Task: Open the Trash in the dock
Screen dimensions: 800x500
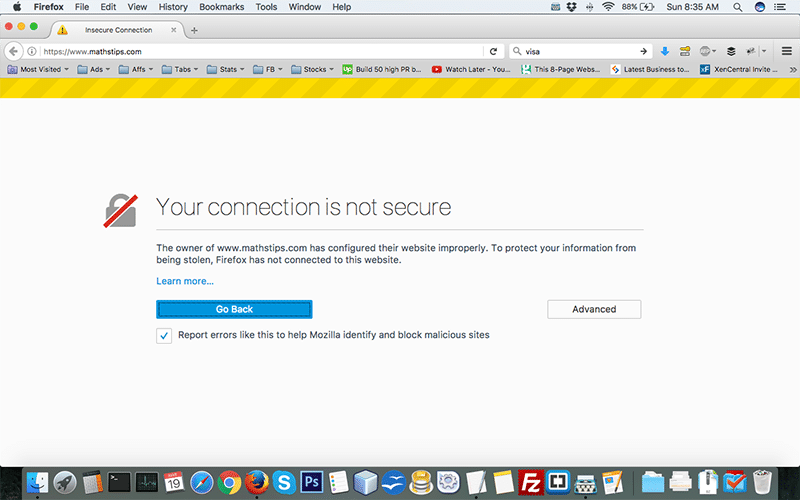Action: (762, 482)
